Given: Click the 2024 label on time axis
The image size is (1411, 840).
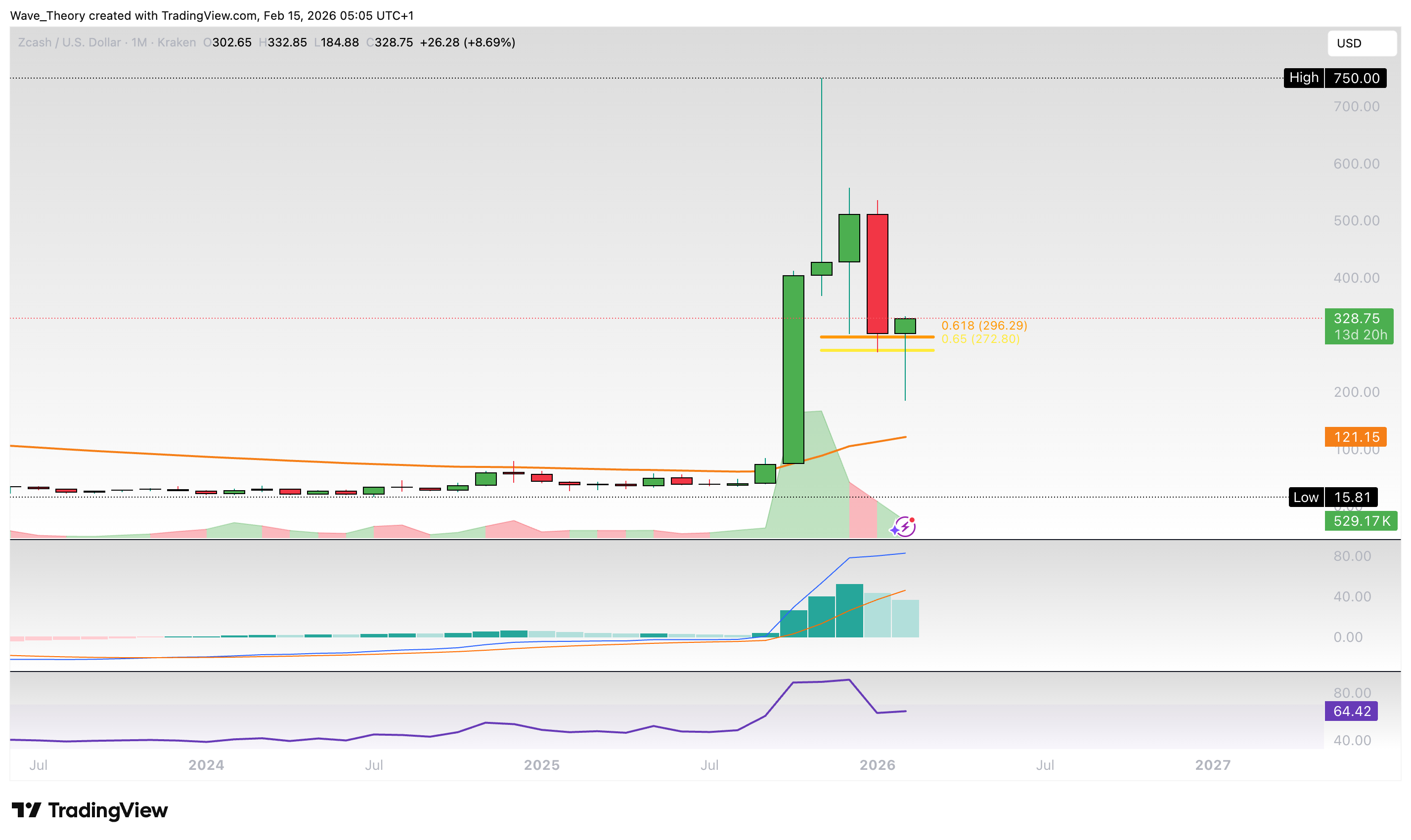Looking at the screenshot, I should 206,765.
